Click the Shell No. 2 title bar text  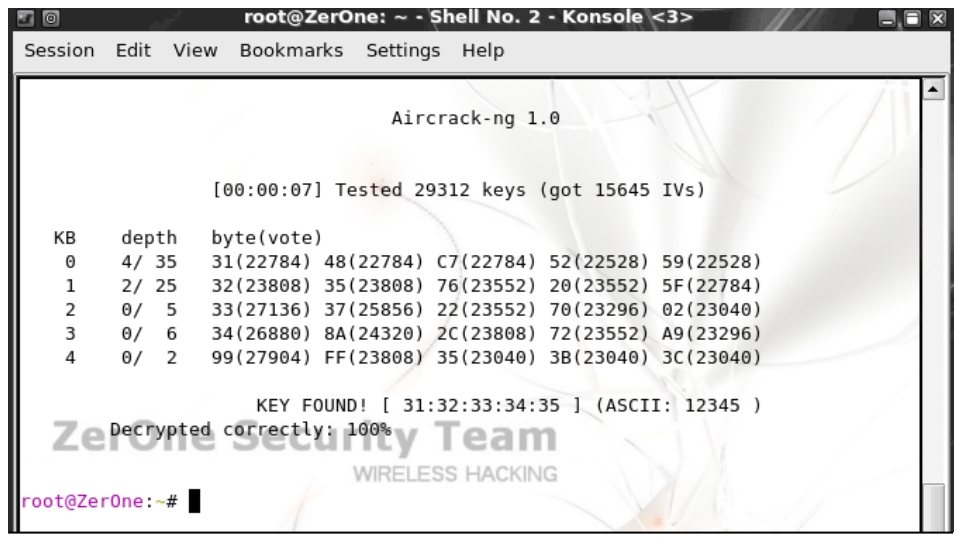[x=485, y=17]
